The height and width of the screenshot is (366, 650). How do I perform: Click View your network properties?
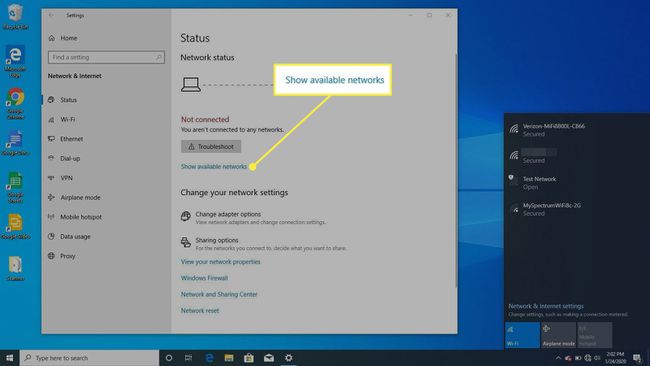click(221, 262)
